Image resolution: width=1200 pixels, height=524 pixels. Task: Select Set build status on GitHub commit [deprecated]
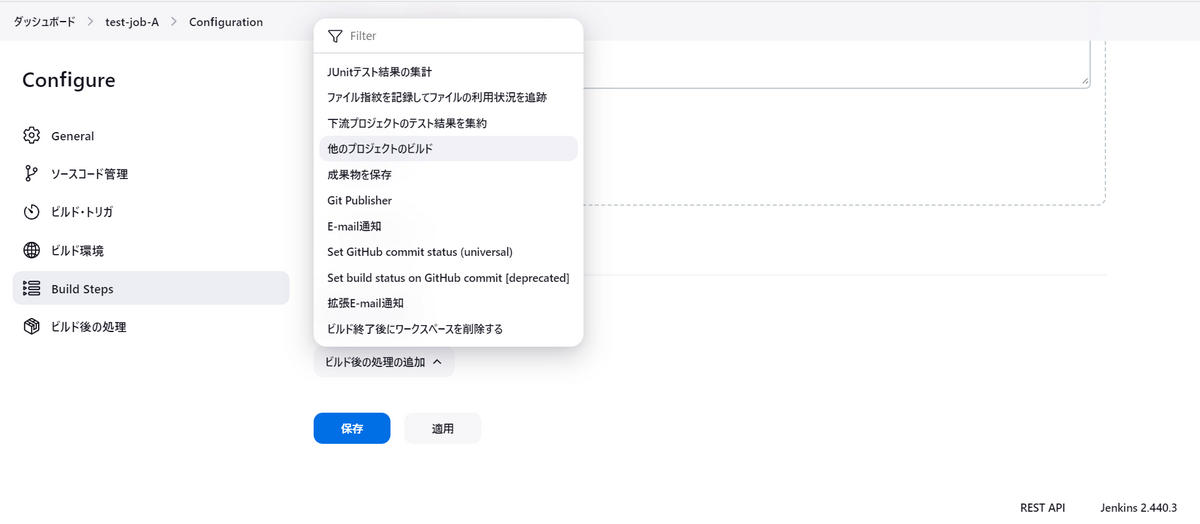coord(448,277)
